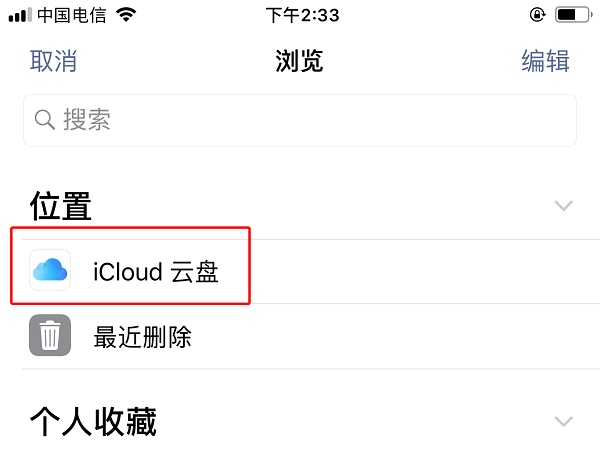Tap the Wi-Fi status icon

pyautogui.click(x=126, y=15)
